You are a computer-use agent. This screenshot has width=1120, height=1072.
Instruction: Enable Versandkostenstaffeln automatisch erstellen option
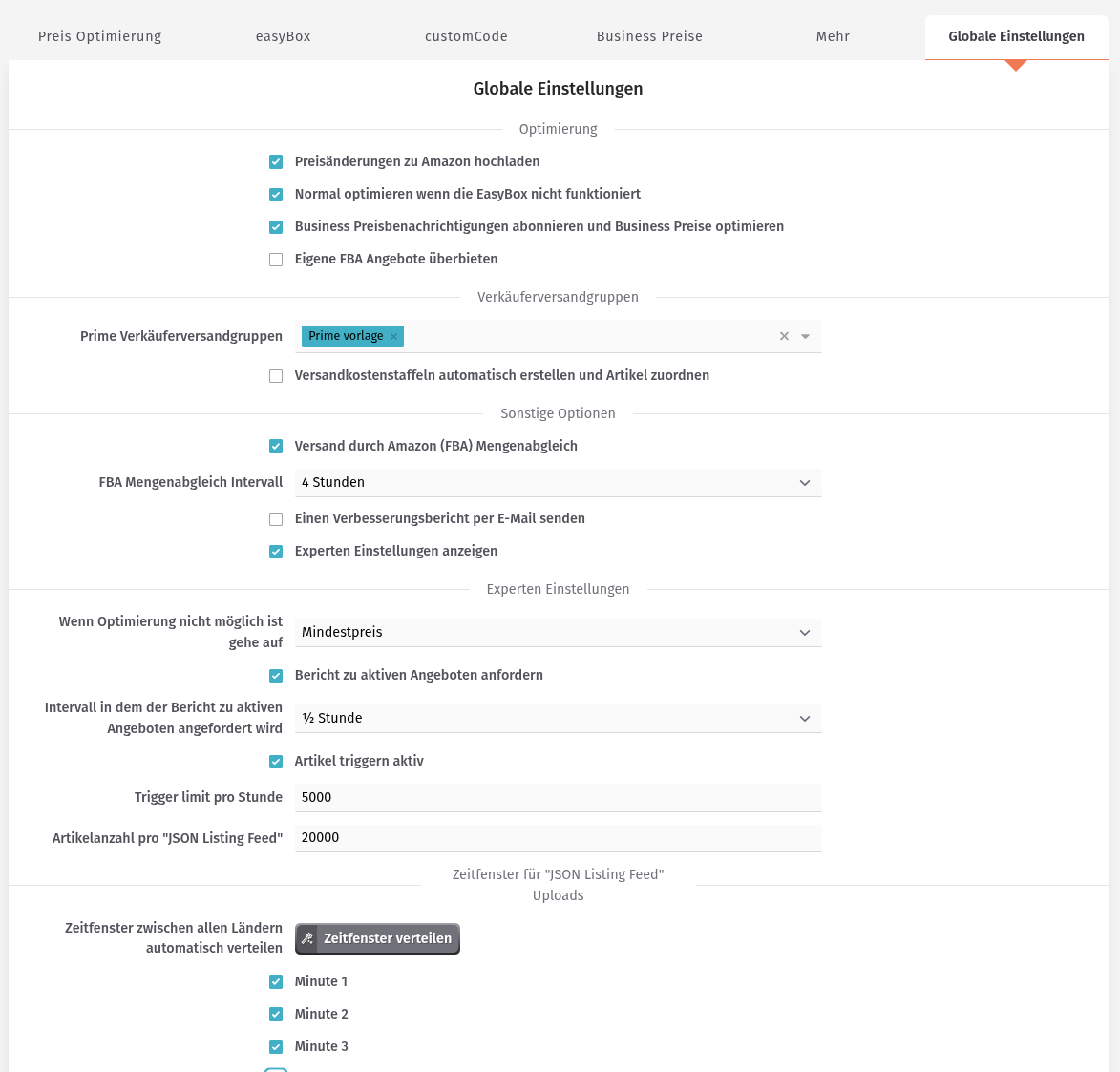[x=276, y=376]
